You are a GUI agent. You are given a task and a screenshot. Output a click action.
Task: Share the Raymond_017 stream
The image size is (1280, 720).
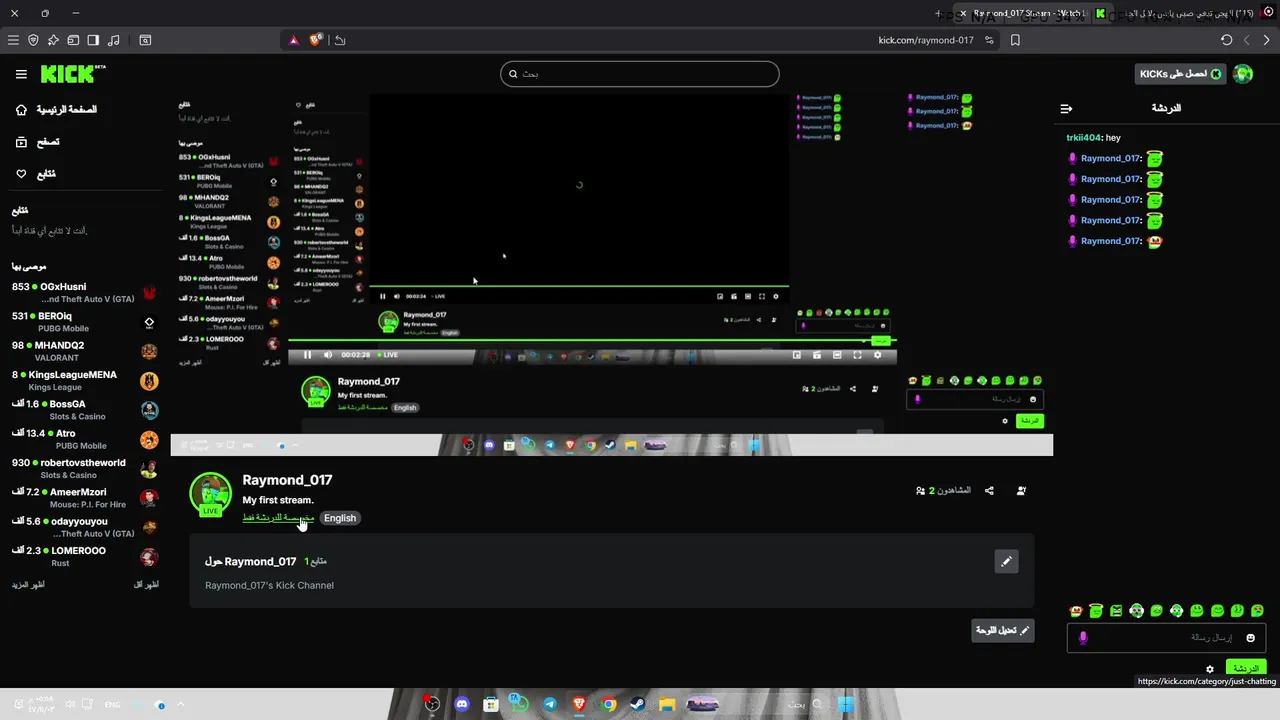989,490
